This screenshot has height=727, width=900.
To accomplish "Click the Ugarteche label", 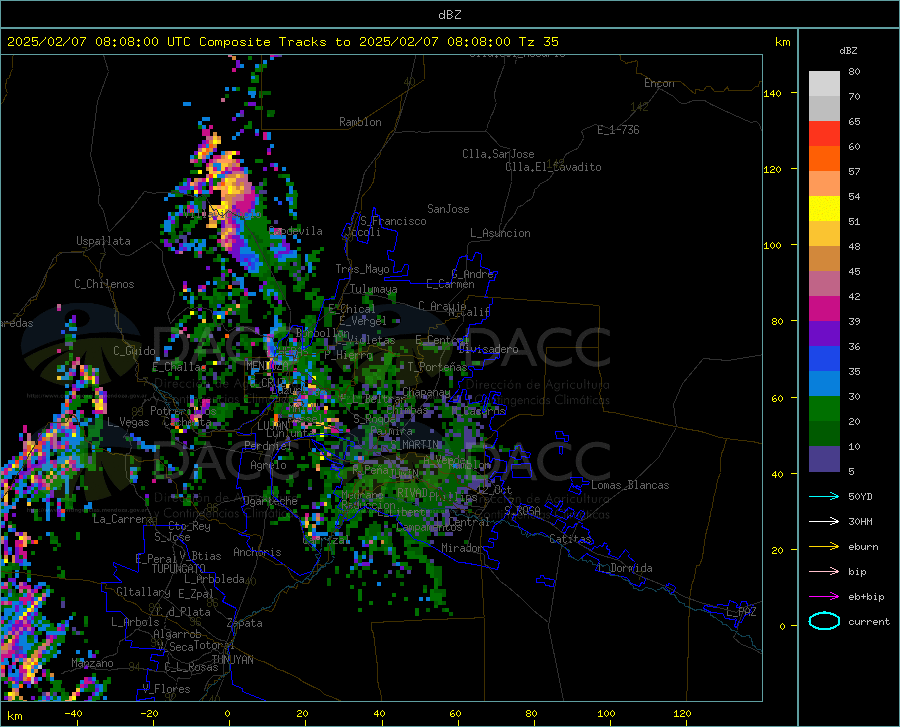I will [x=270, y=500].
